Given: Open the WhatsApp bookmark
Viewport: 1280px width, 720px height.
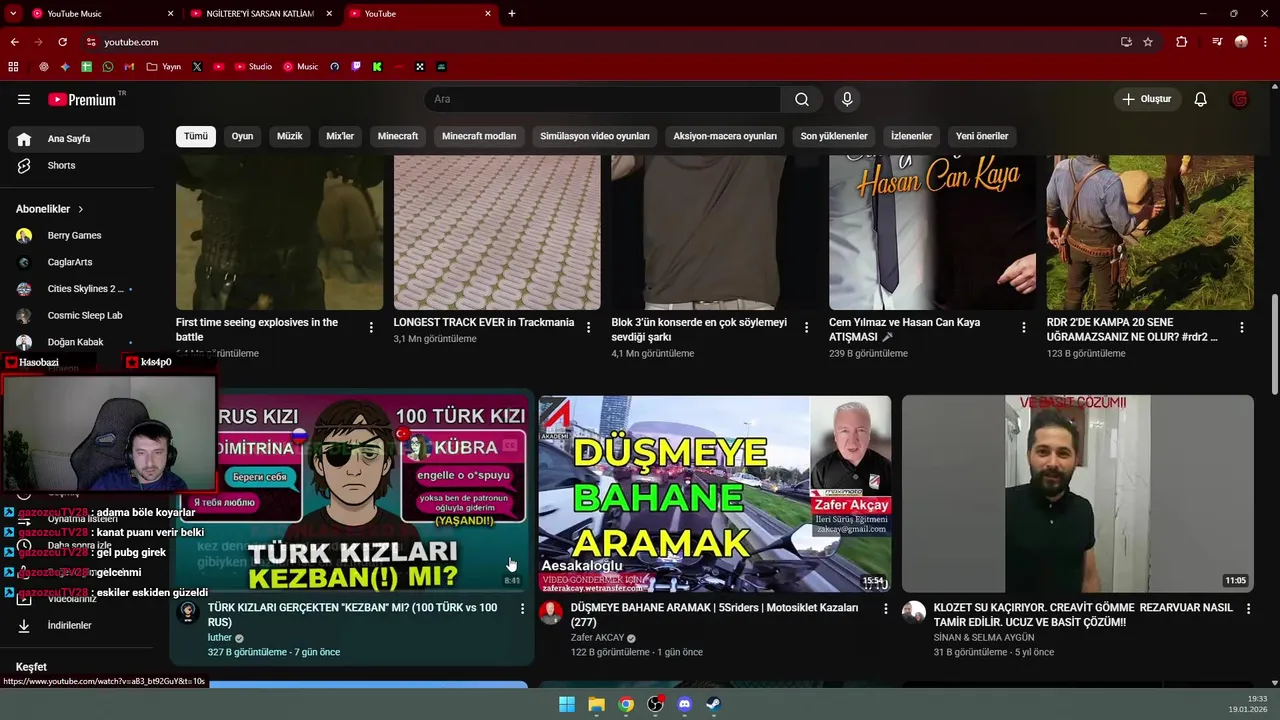Looking at the screenshot, I should click(108, 67).
